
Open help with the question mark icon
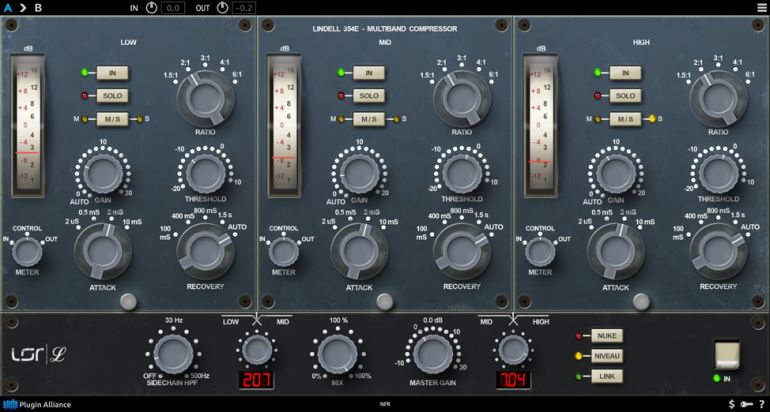coord(761,404)
